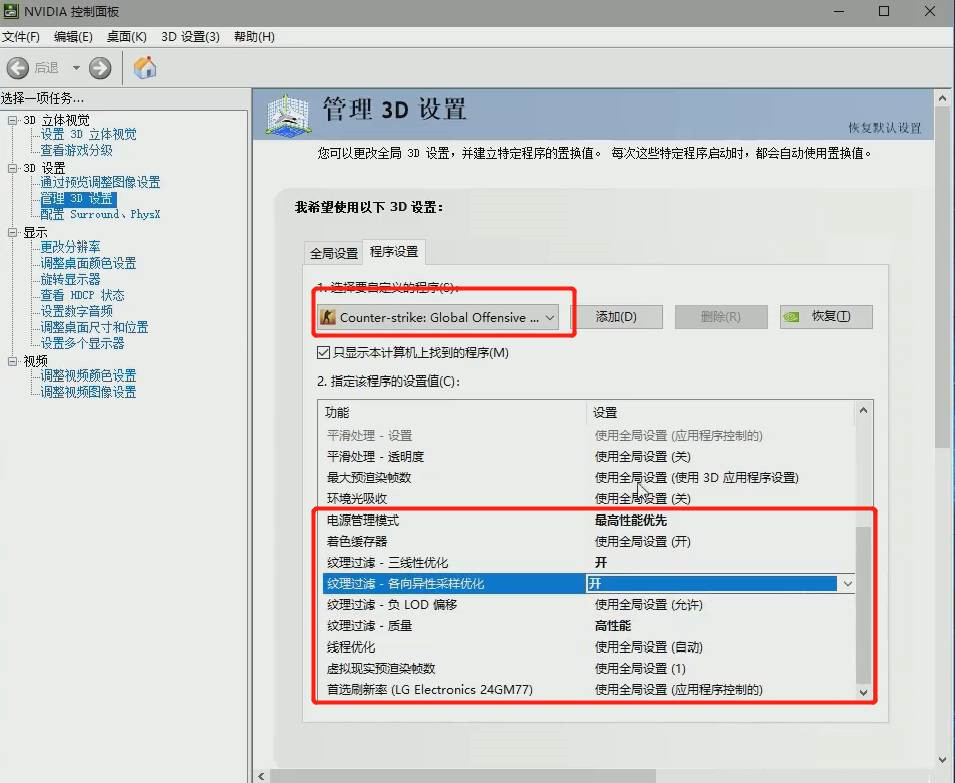Click 最高性能优先 setting value
Image resolution: width=955 pixels, height=783 pixels.
pos(631,521)
